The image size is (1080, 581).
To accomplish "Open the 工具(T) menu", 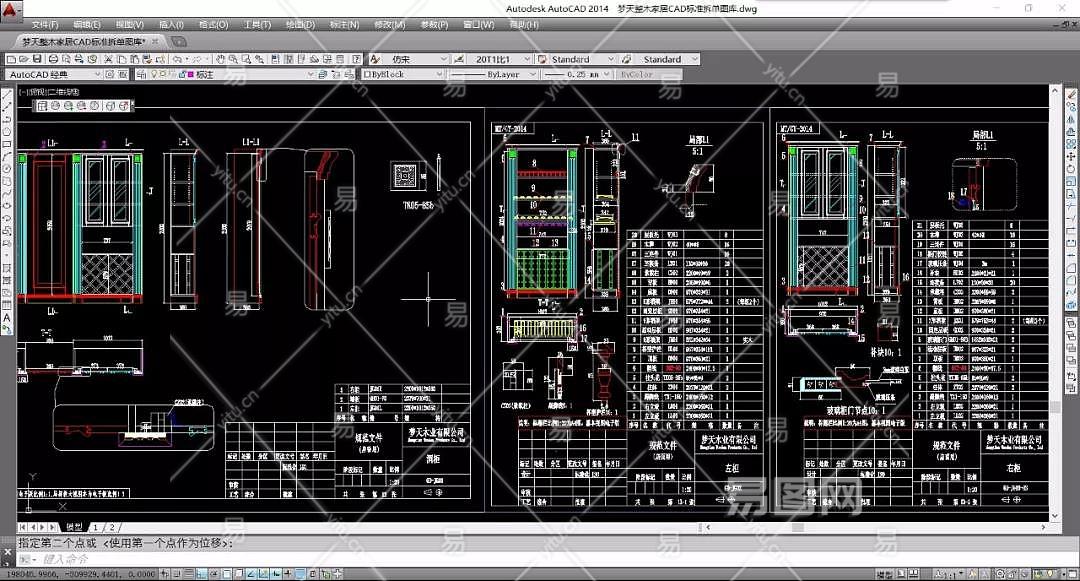I will (x=257, y=24).
